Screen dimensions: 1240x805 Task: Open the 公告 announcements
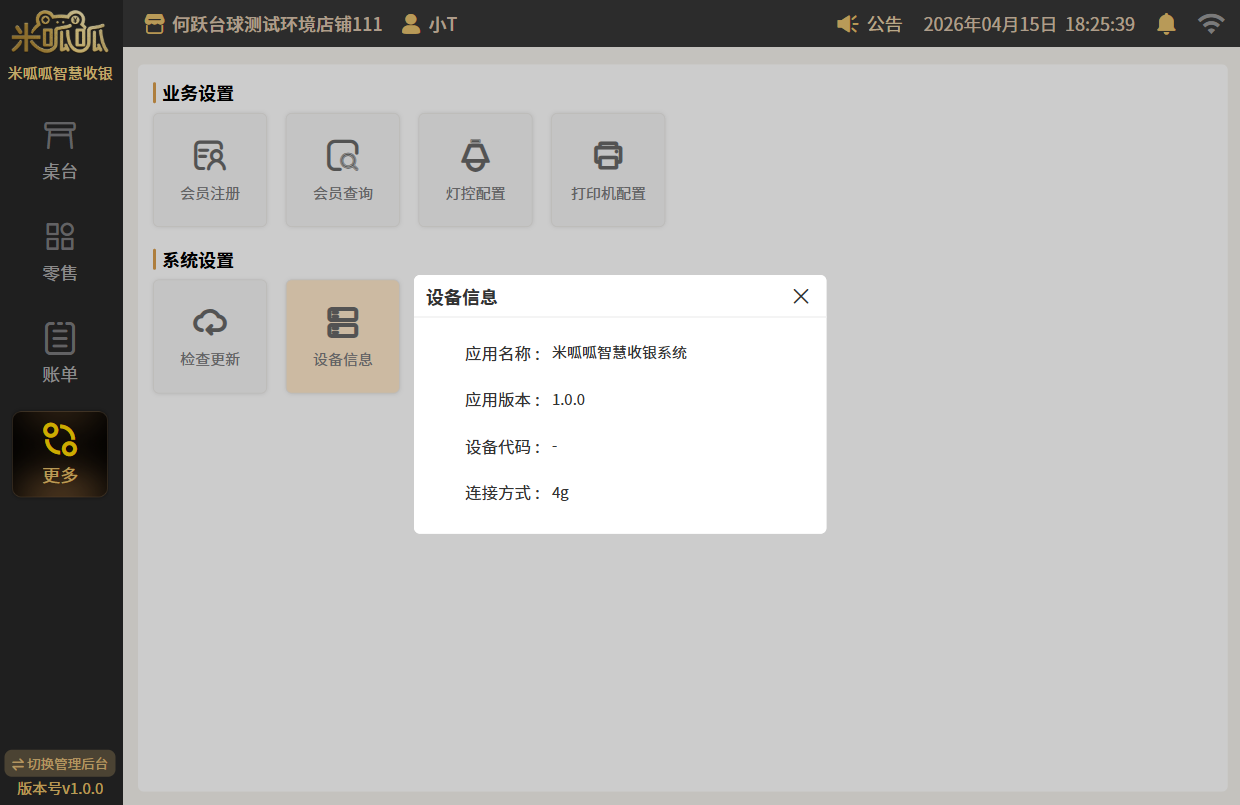[x=869, y=24]
